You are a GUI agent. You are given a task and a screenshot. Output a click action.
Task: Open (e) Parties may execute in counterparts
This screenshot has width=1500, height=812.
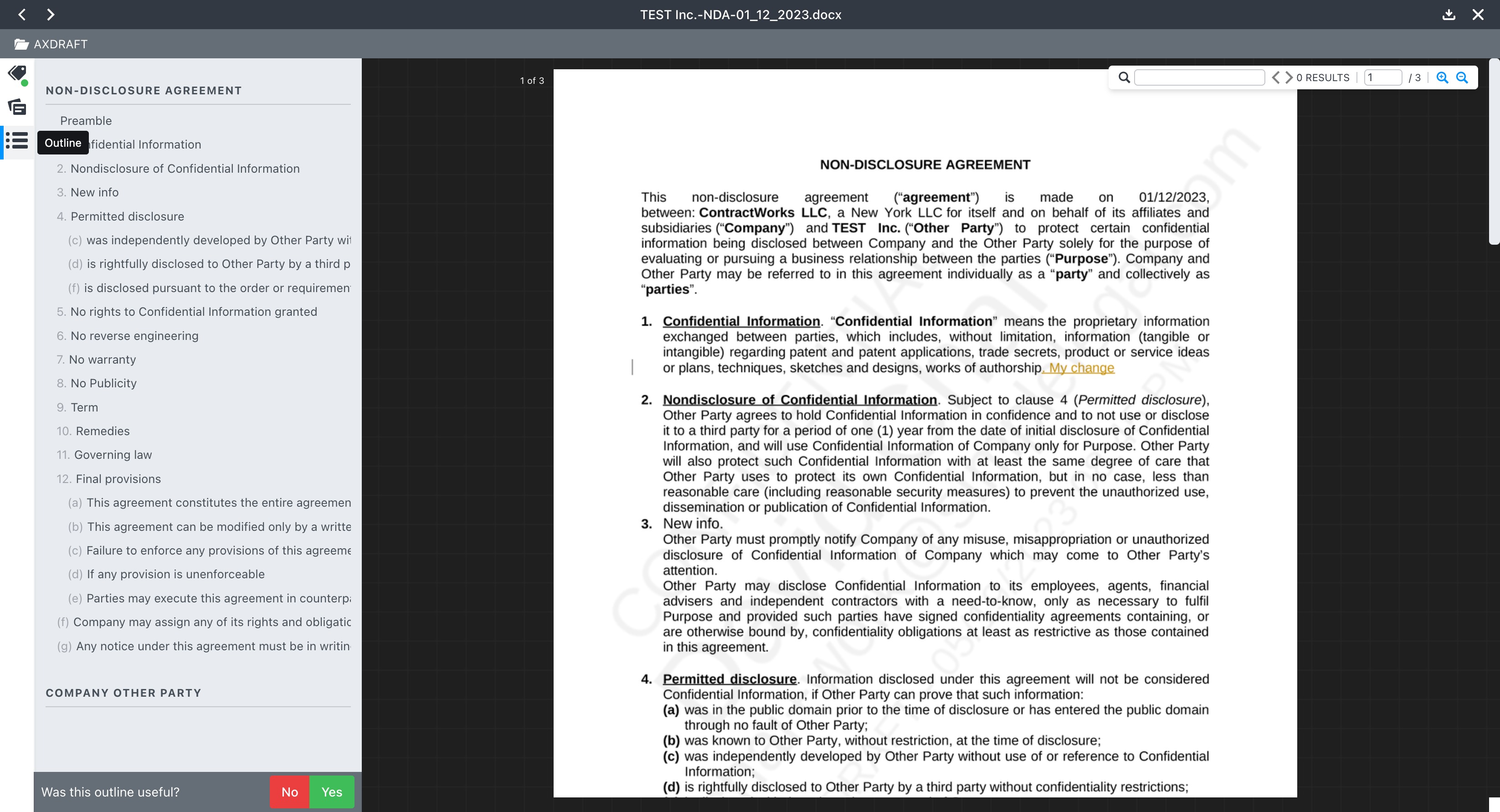click(x=210, y=598)
